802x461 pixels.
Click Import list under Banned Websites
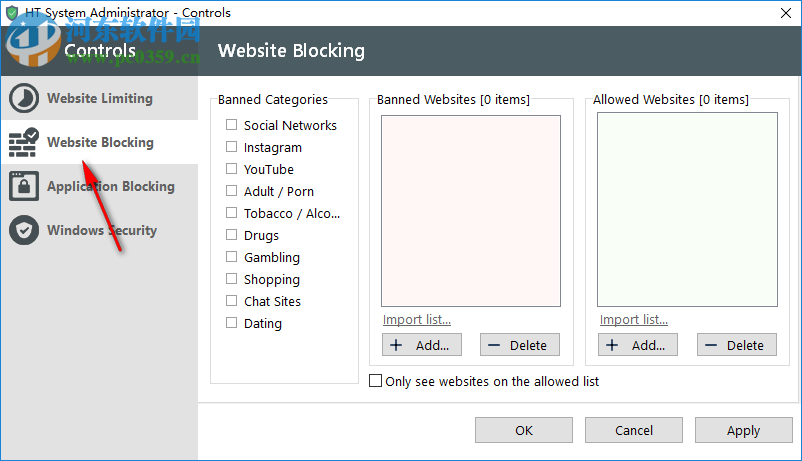point(417,320)
